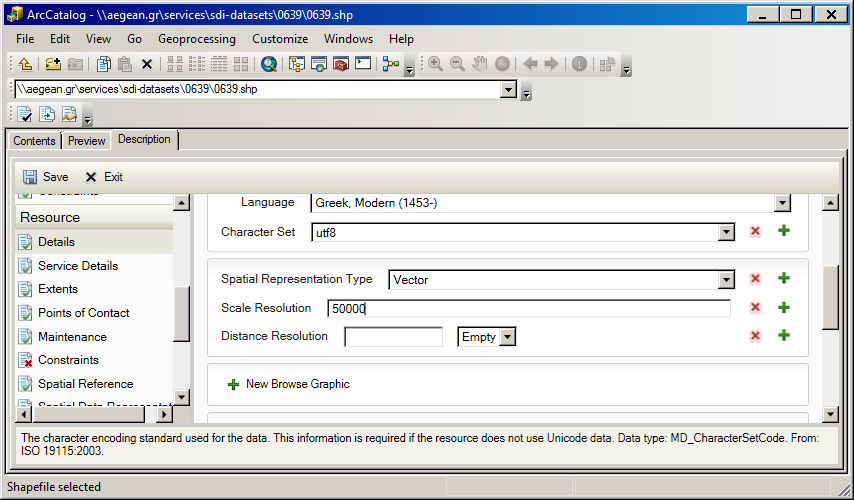Switch to the Preview tab
Image resolution: width=854 pixels, height=500 pixels.
coord(86,141)
